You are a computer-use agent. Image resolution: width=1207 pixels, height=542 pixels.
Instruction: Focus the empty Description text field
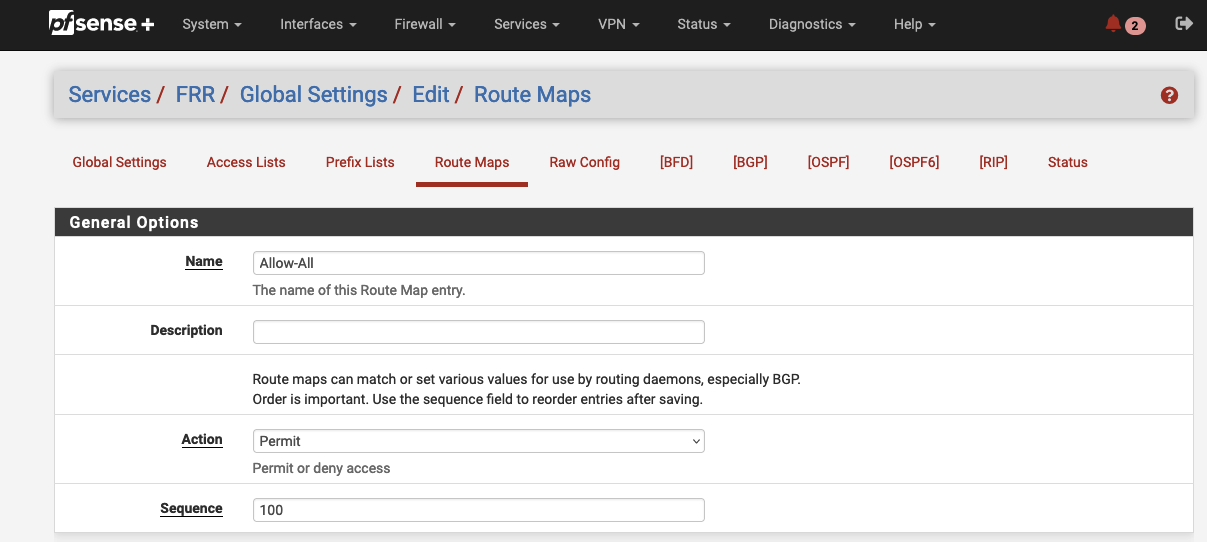478,332
